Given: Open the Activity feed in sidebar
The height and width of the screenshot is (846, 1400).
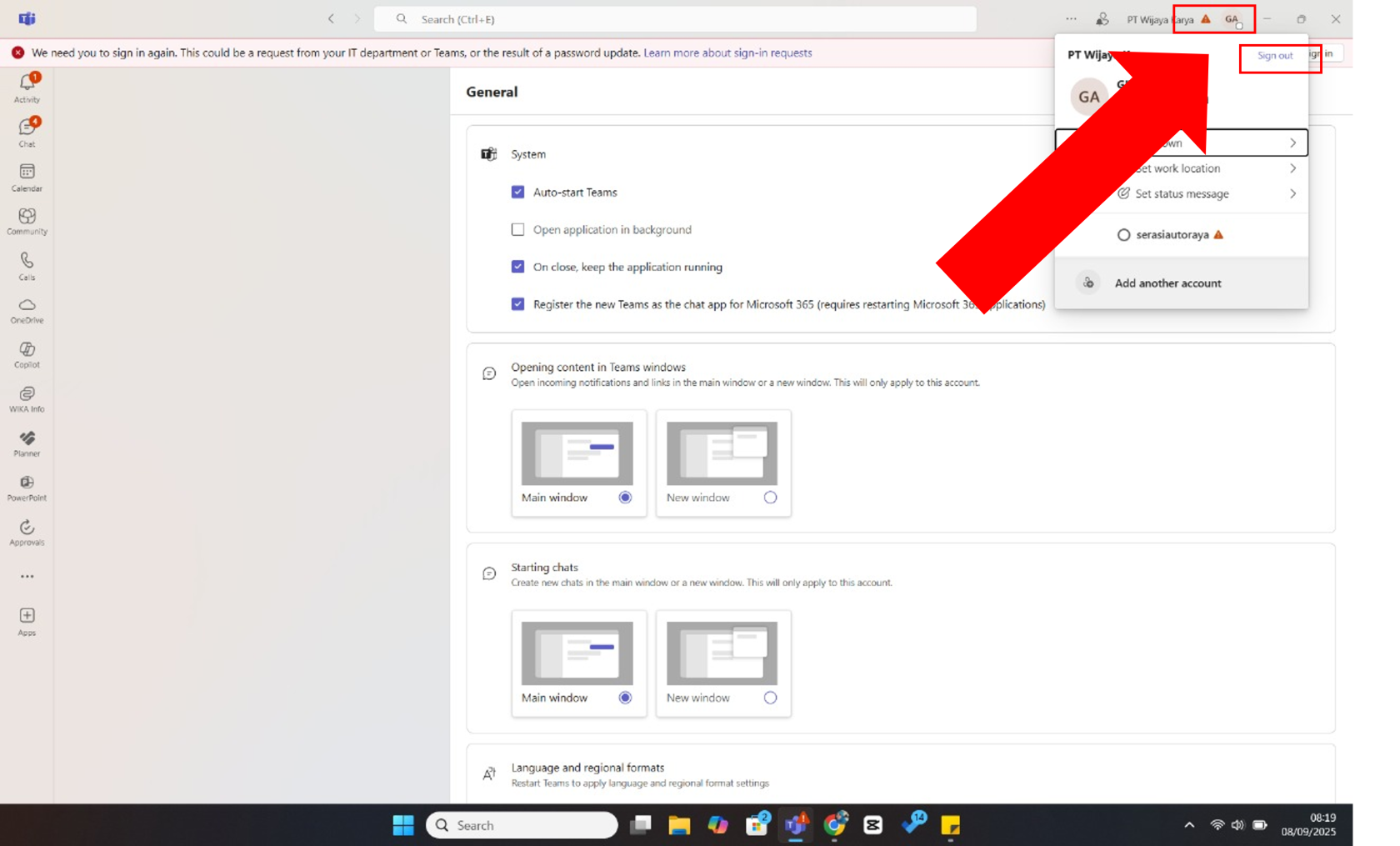Looking at the screenshot, I should (x=27, y=88).
